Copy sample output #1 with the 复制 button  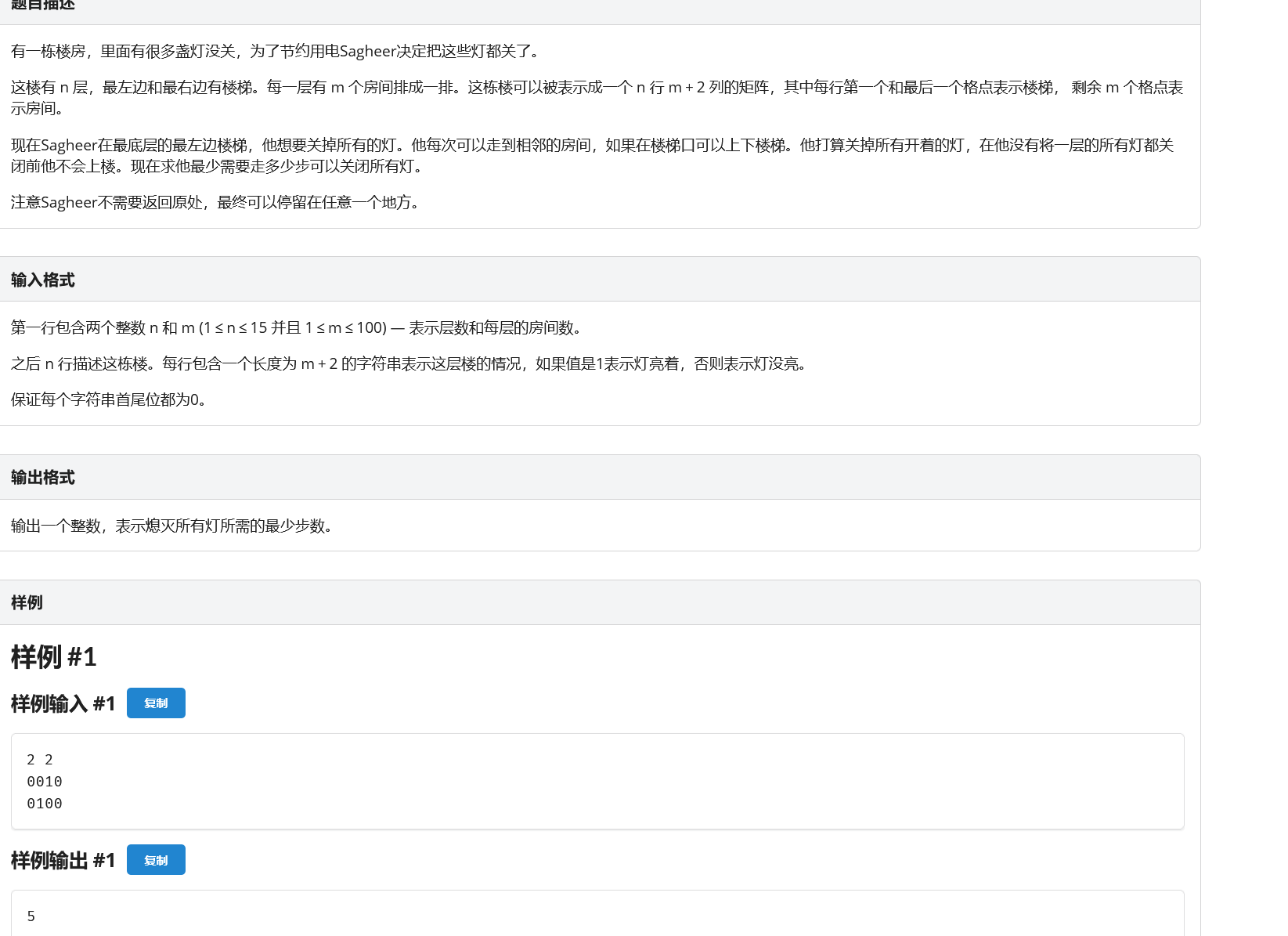pyautogui.click(x=156, y=859)
